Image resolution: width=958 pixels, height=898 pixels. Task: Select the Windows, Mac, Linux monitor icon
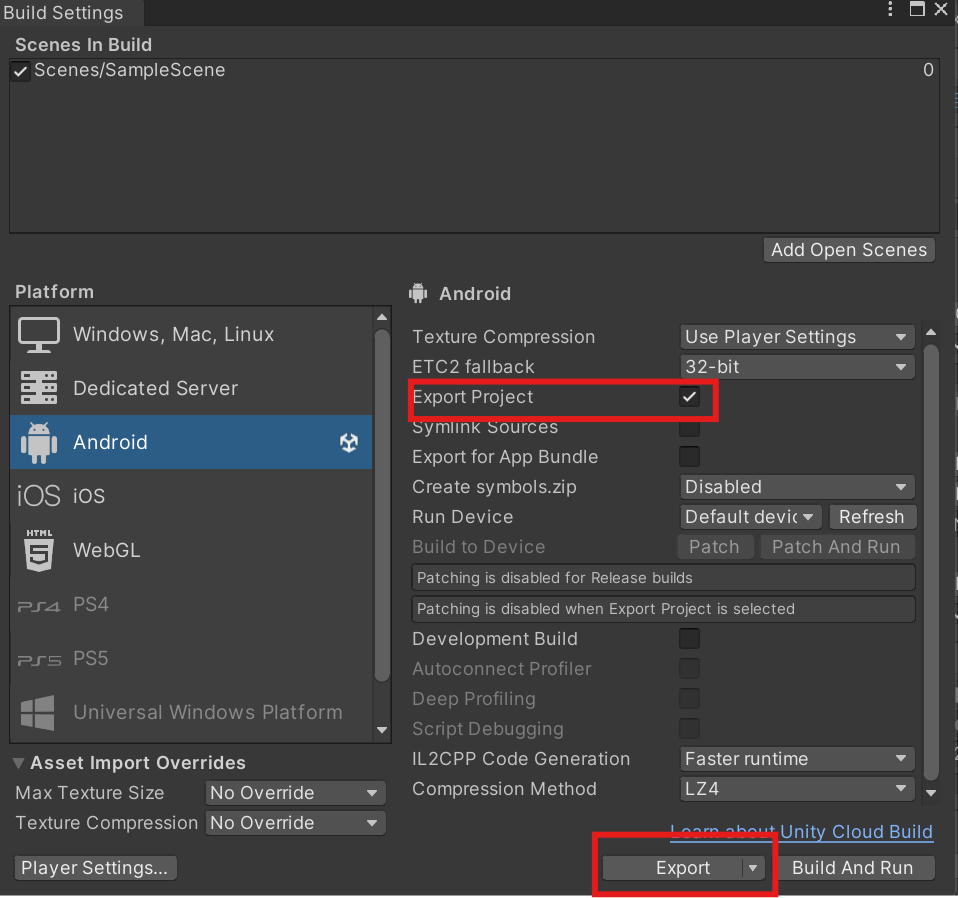38,334
